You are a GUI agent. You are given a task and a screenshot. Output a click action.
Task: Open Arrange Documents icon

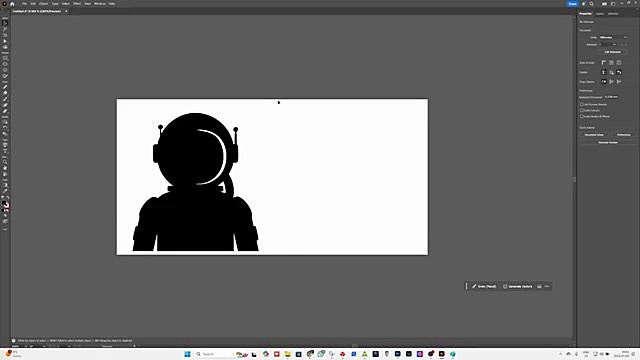coord(604,4)
